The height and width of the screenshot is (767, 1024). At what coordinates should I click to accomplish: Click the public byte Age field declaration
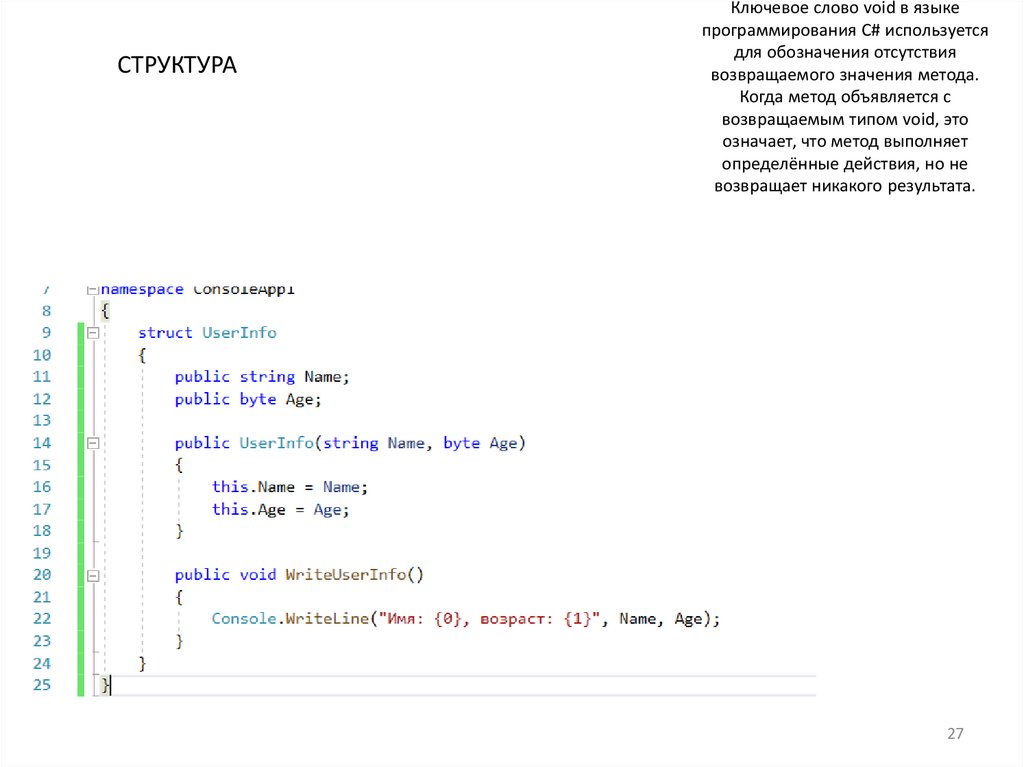tap(248, 399)
